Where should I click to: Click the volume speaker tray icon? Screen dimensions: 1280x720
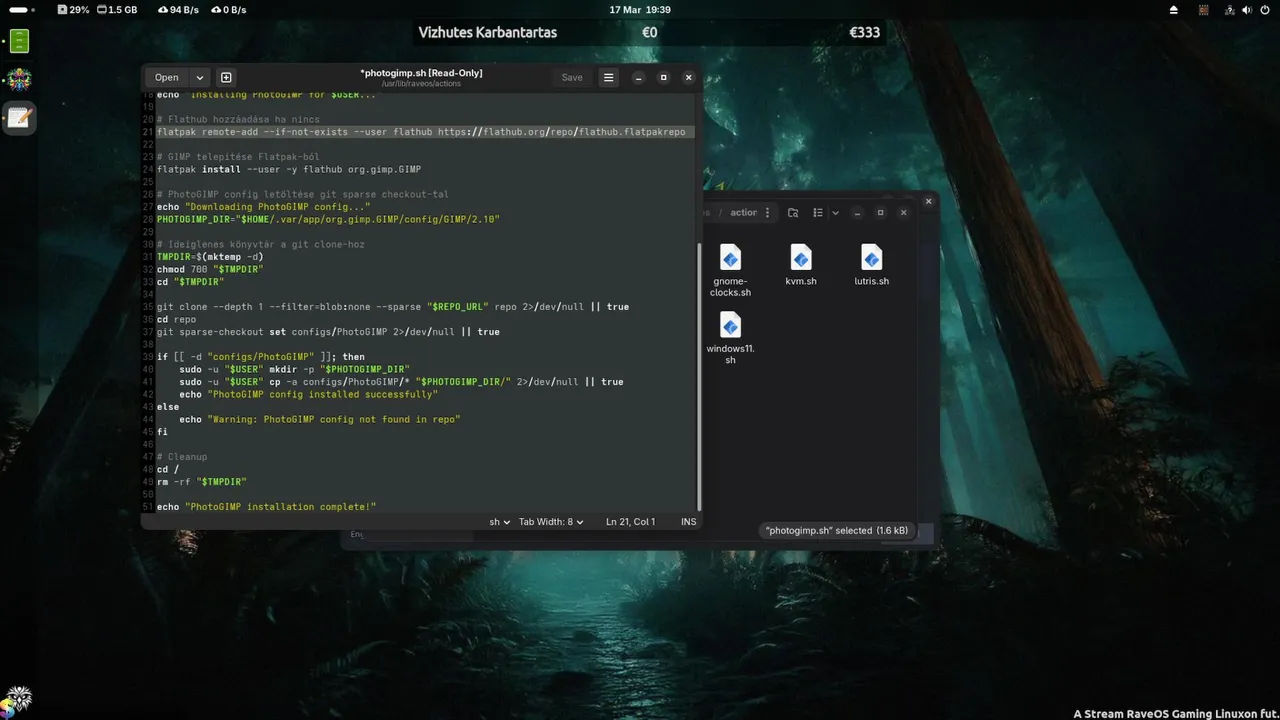(1247, 9)
